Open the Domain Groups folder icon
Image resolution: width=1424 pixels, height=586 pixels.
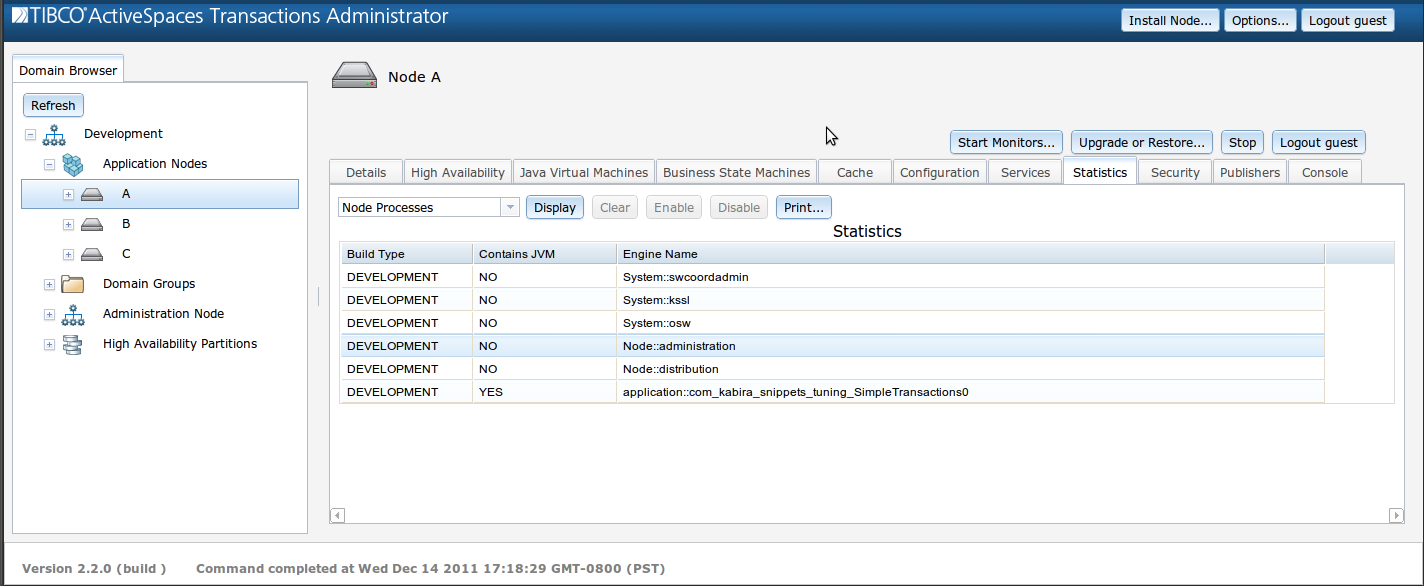[x=72, y=283]
